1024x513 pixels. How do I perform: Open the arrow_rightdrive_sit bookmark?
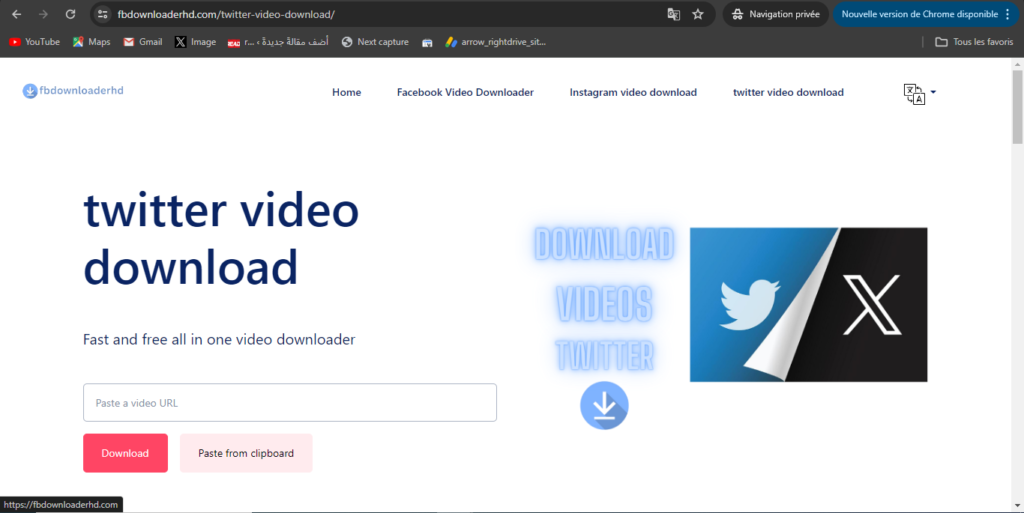pos(496,42)
